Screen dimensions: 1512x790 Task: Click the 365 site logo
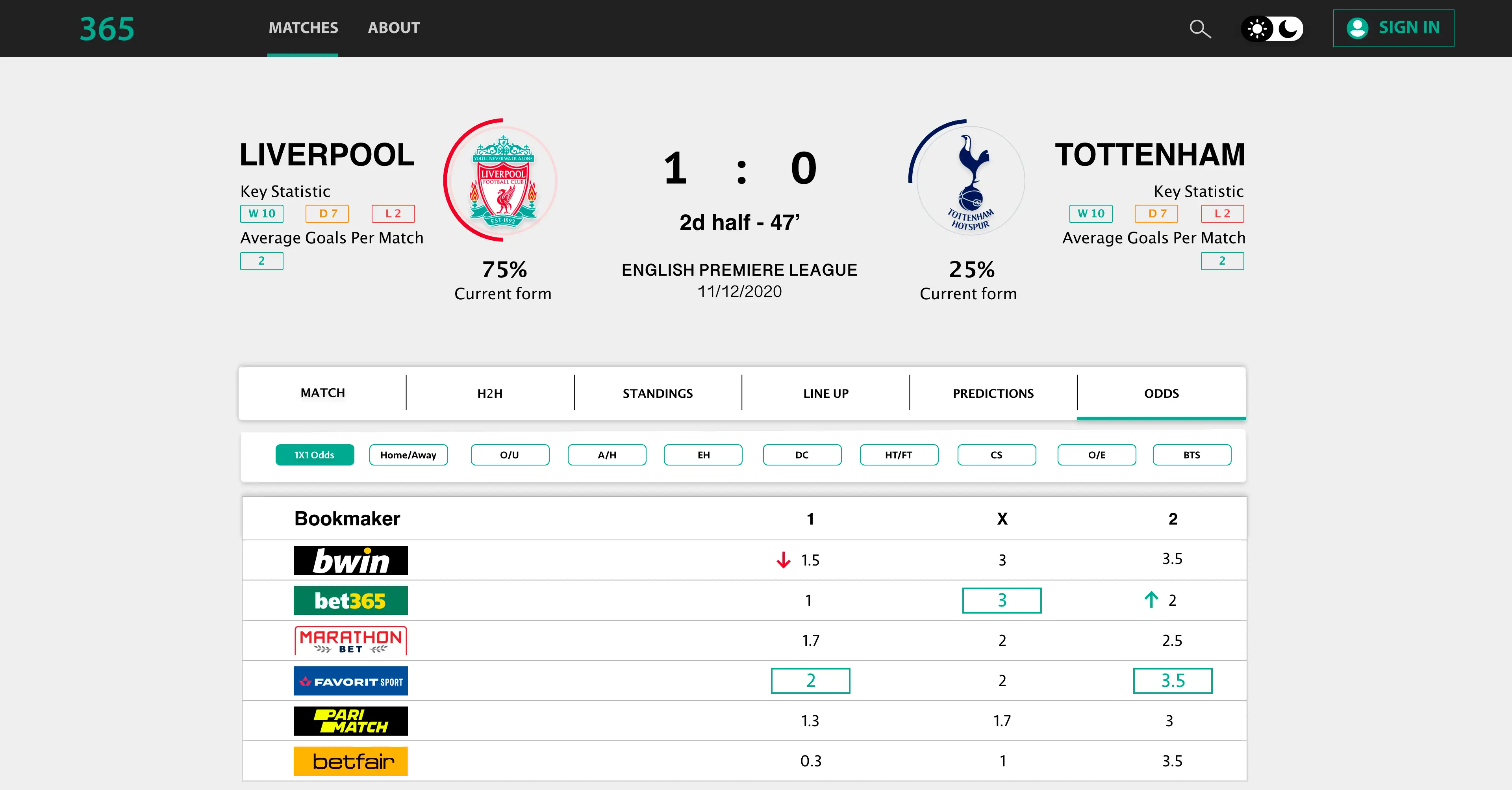pyautogui.click(x=107, y=29)
